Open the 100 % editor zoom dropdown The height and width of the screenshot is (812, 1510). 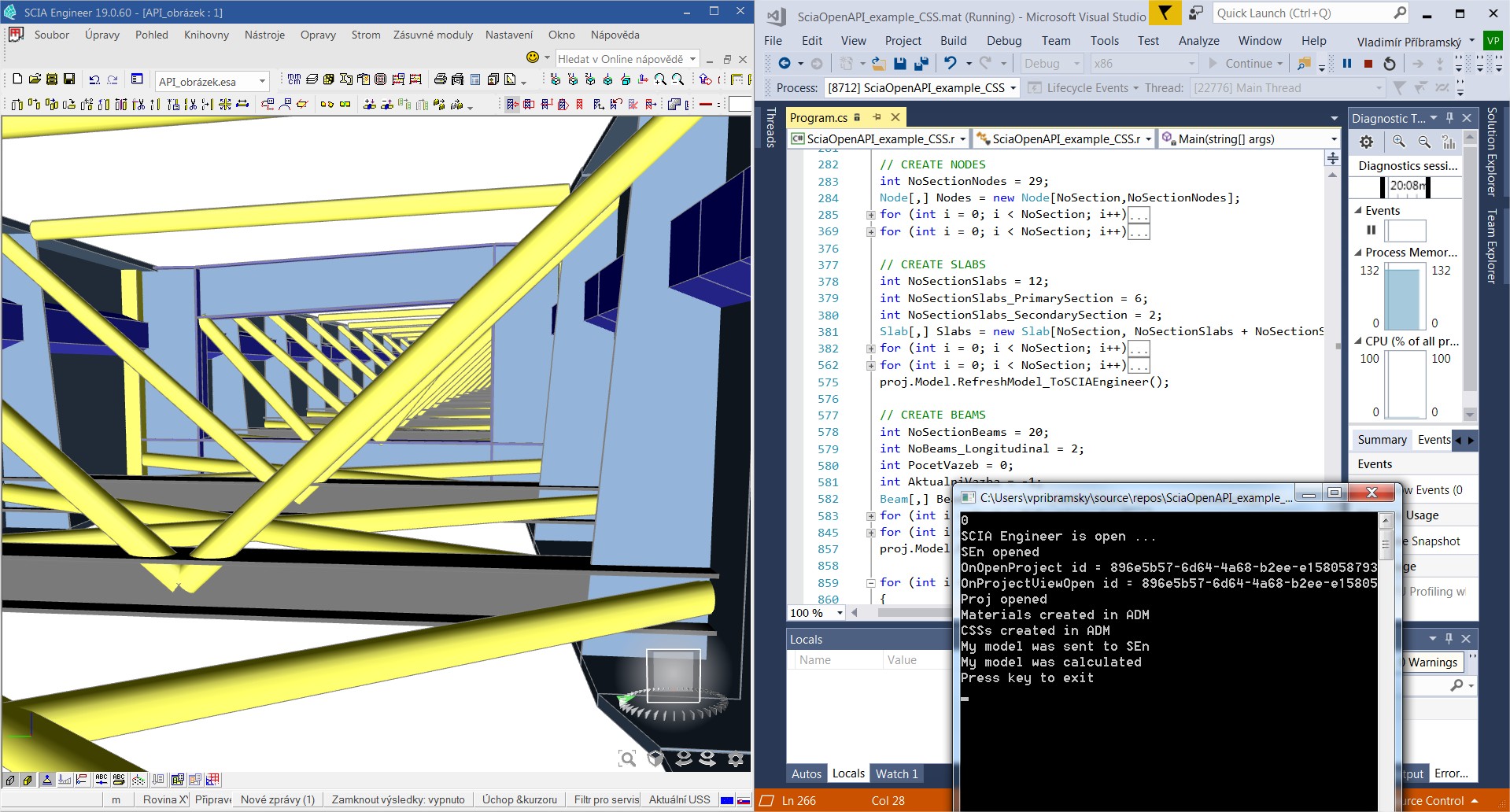840,613
